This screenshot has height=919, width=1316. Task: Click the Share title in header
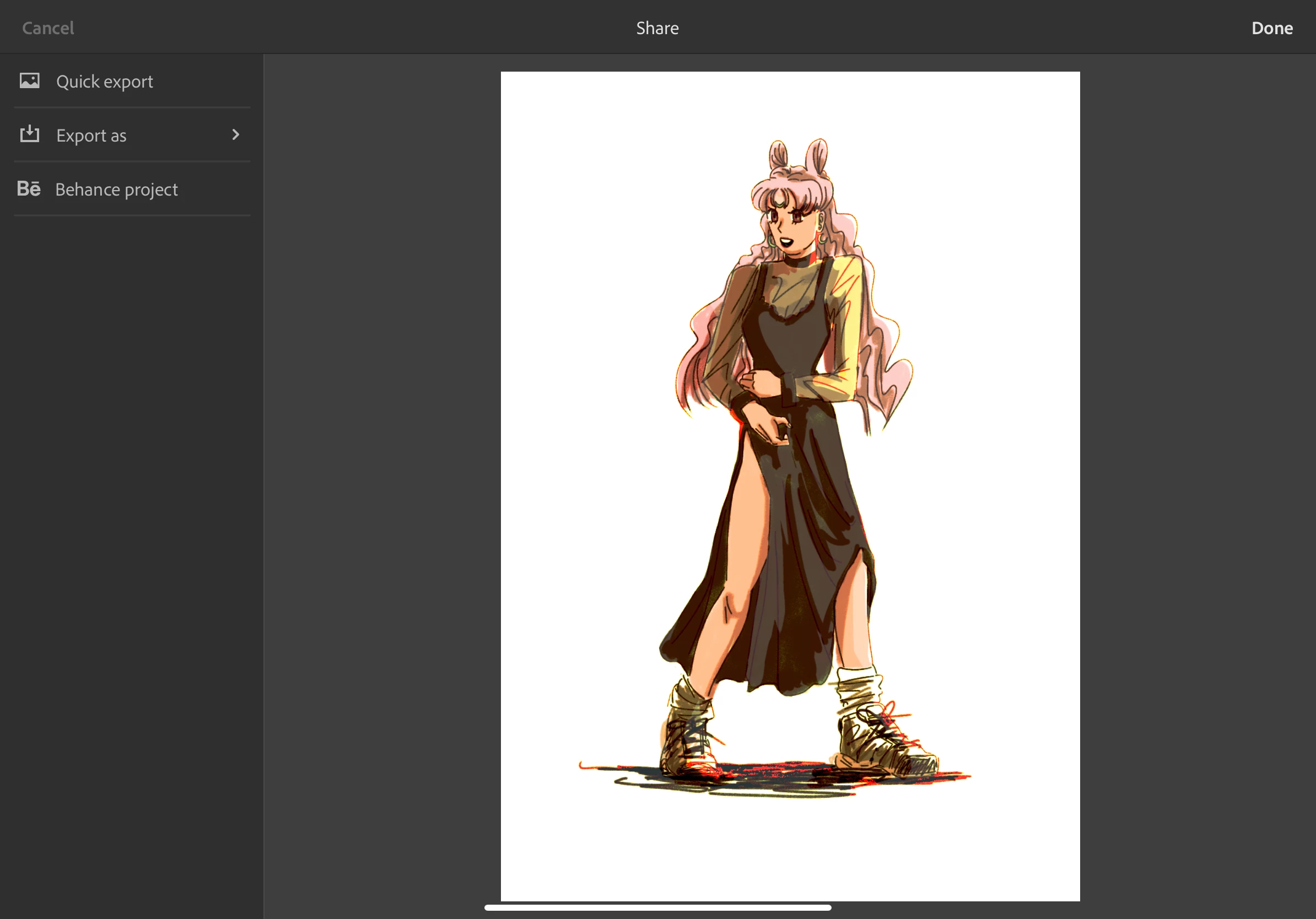(657, 28)
